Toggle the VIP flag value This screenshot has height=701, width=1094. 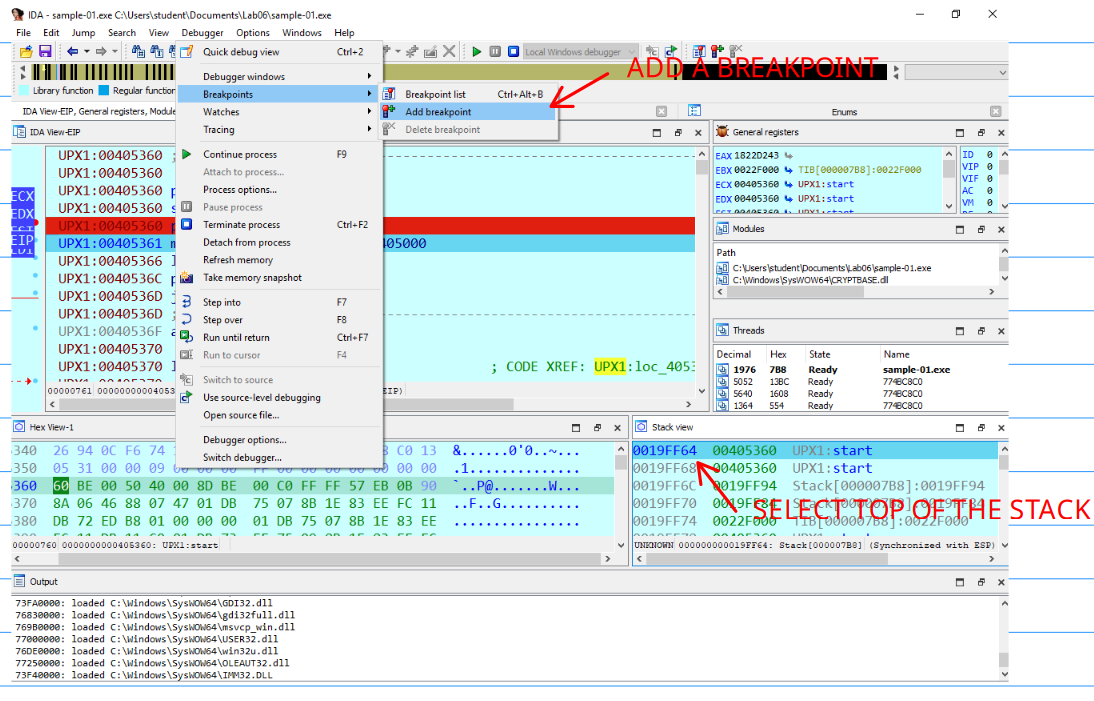[x=989, y=167]
